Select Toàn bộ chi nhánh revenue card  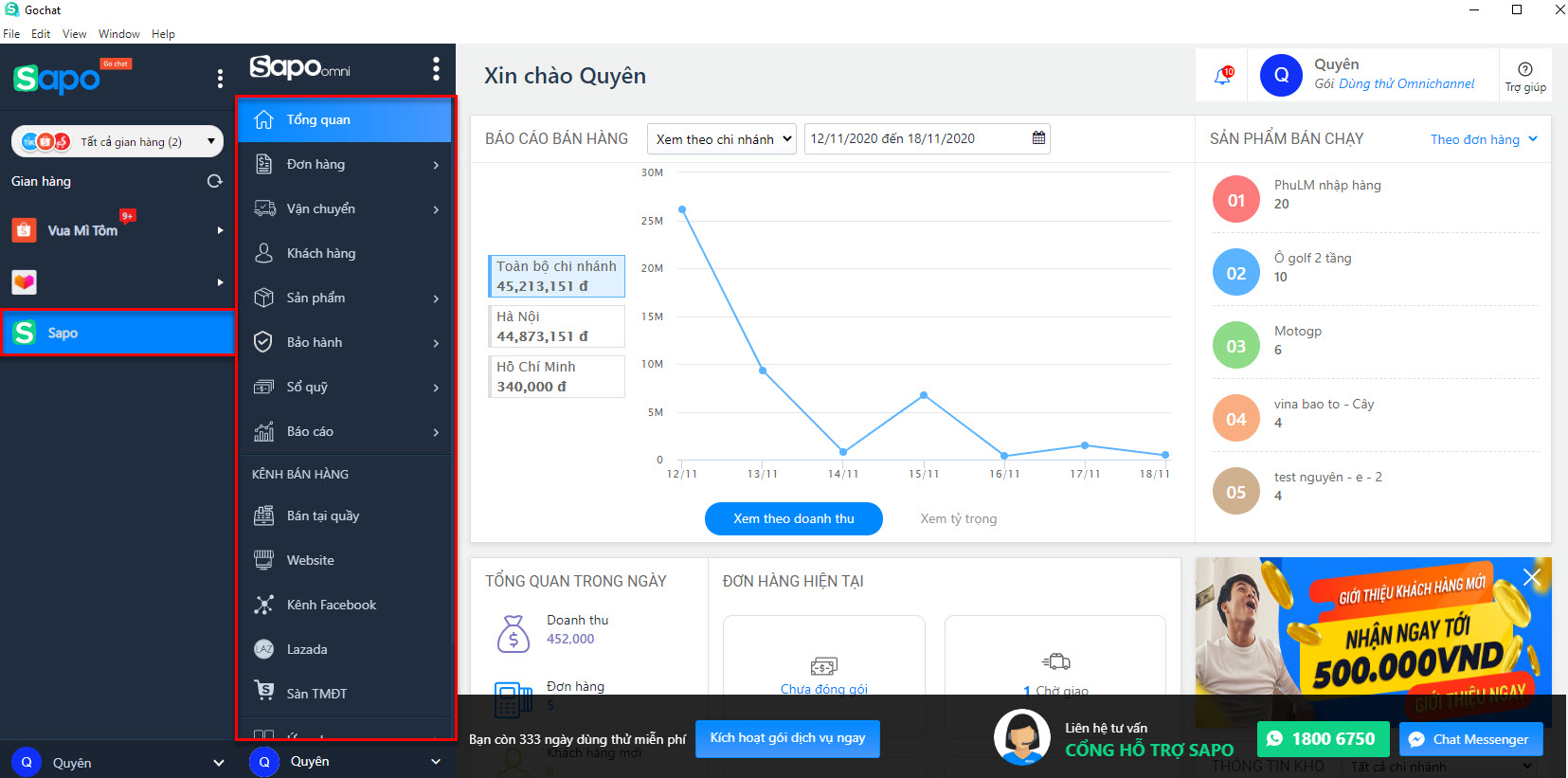click(x=556, y=276)
